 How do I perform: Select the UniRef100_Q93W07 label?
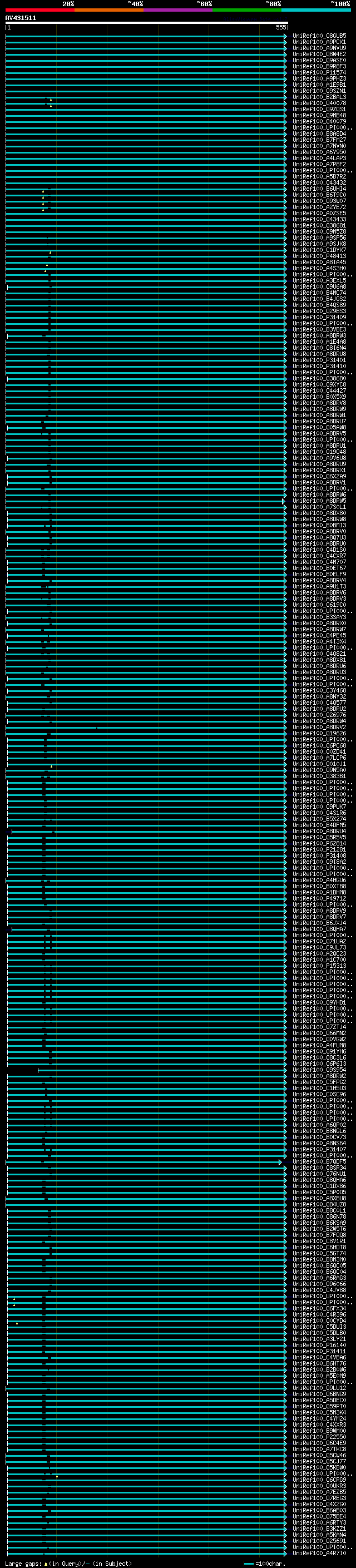tap(319, 201)
